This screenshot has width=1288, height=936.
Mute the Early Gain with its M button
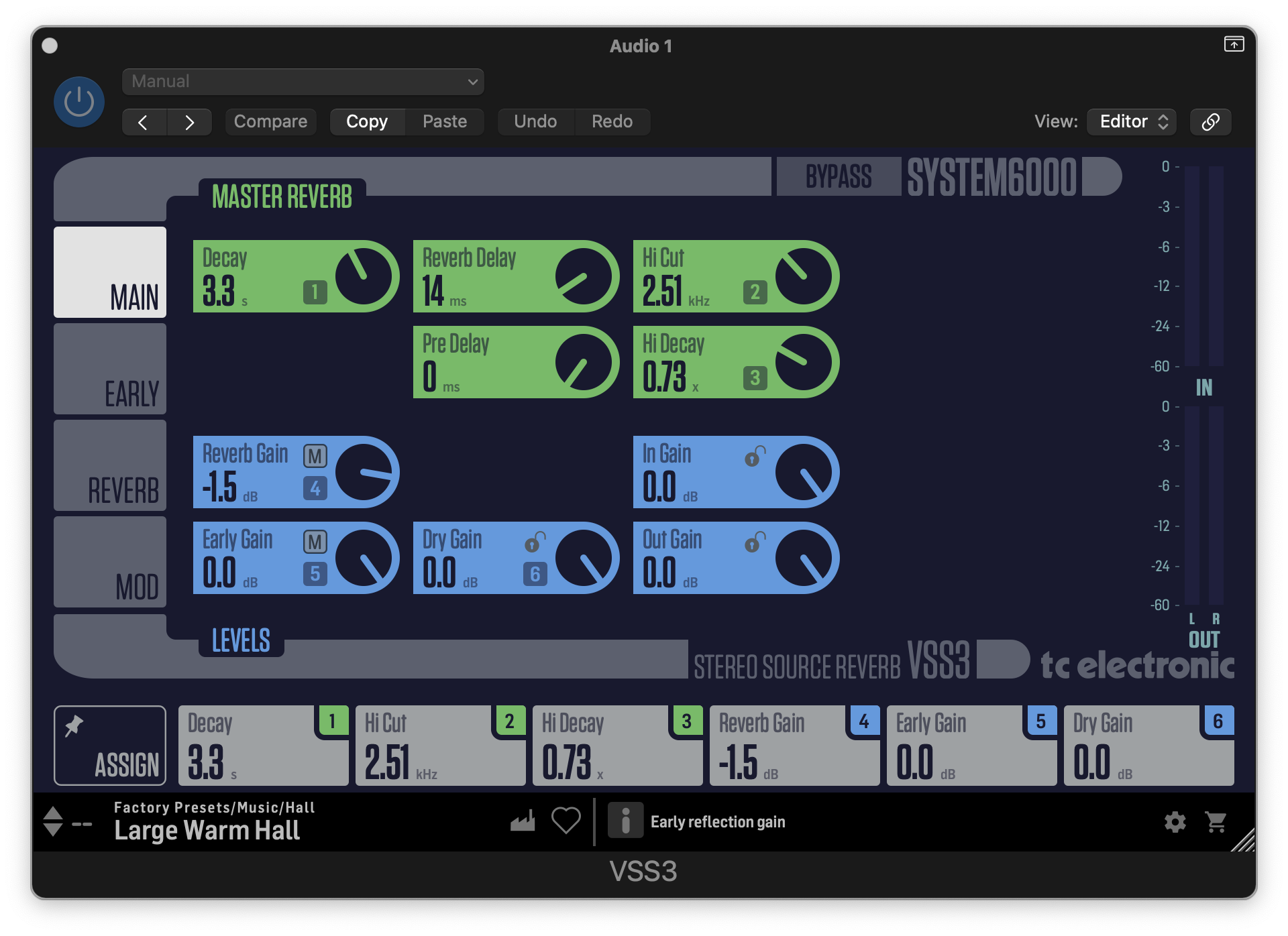(x=314, y=540)
